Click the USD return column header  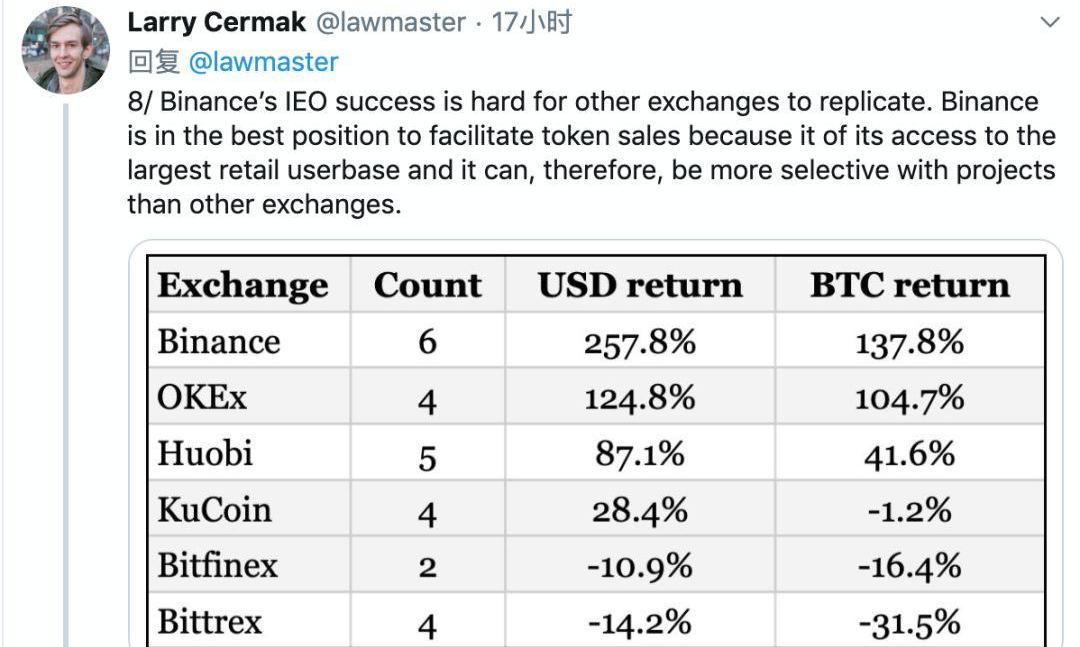pyautogui.click(x=640, y=285)
